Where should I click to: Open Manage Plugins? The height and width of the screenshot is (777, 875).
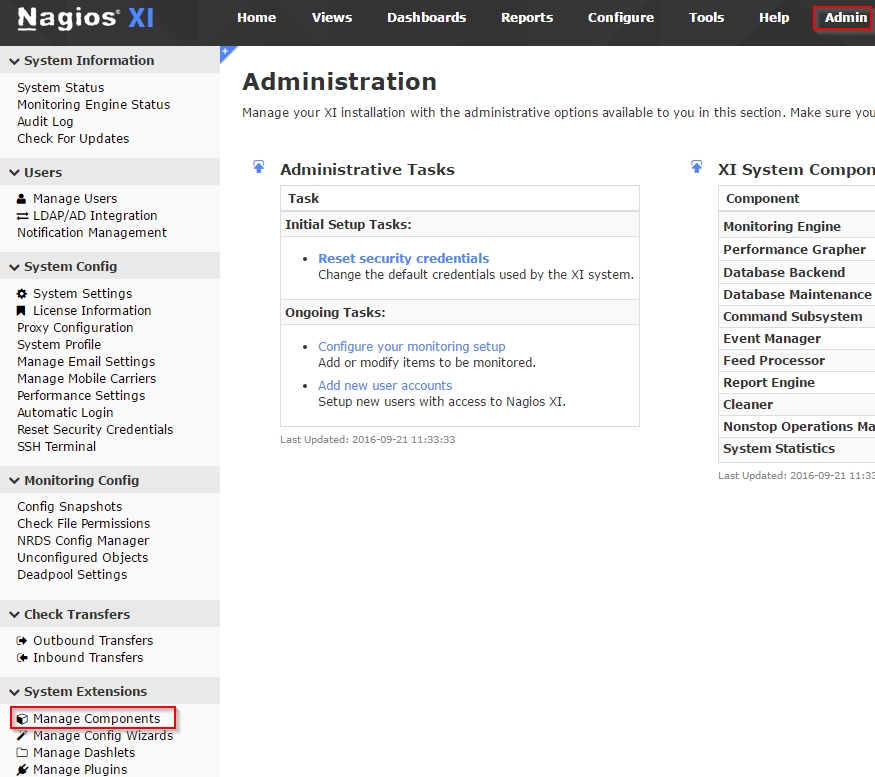coord(80,770)
